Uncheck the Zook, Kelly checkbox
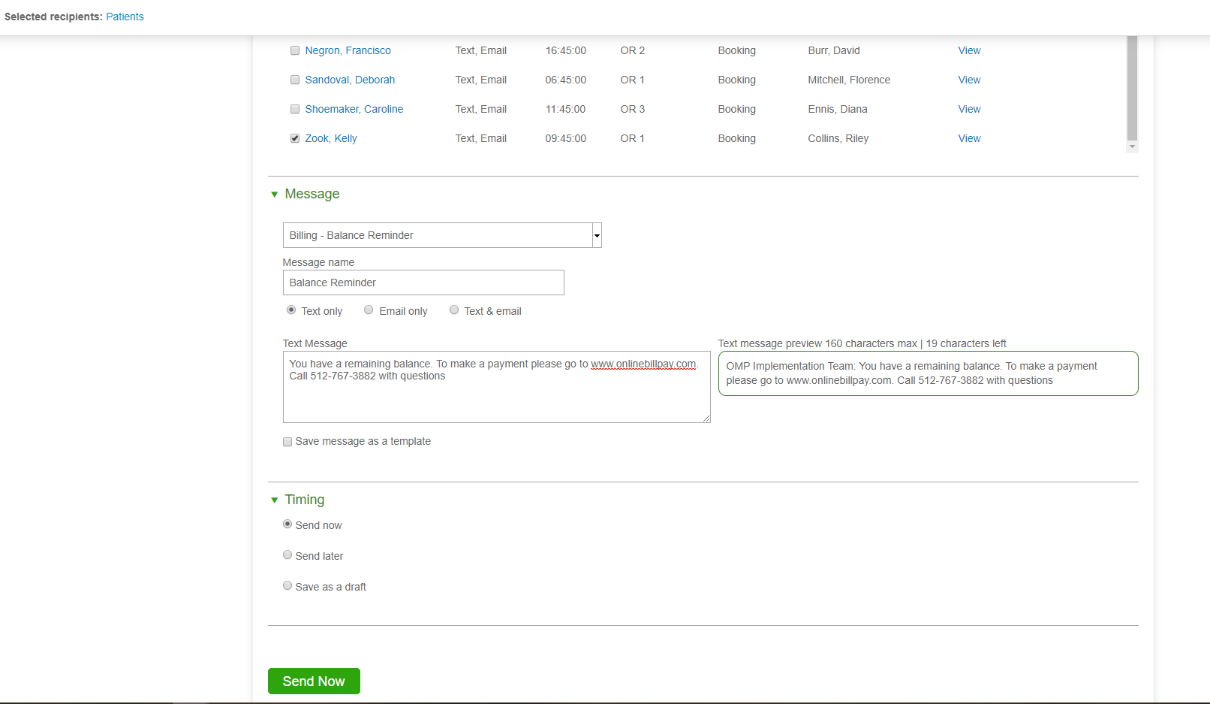The image size is (1210, 704). pos(295,139)
